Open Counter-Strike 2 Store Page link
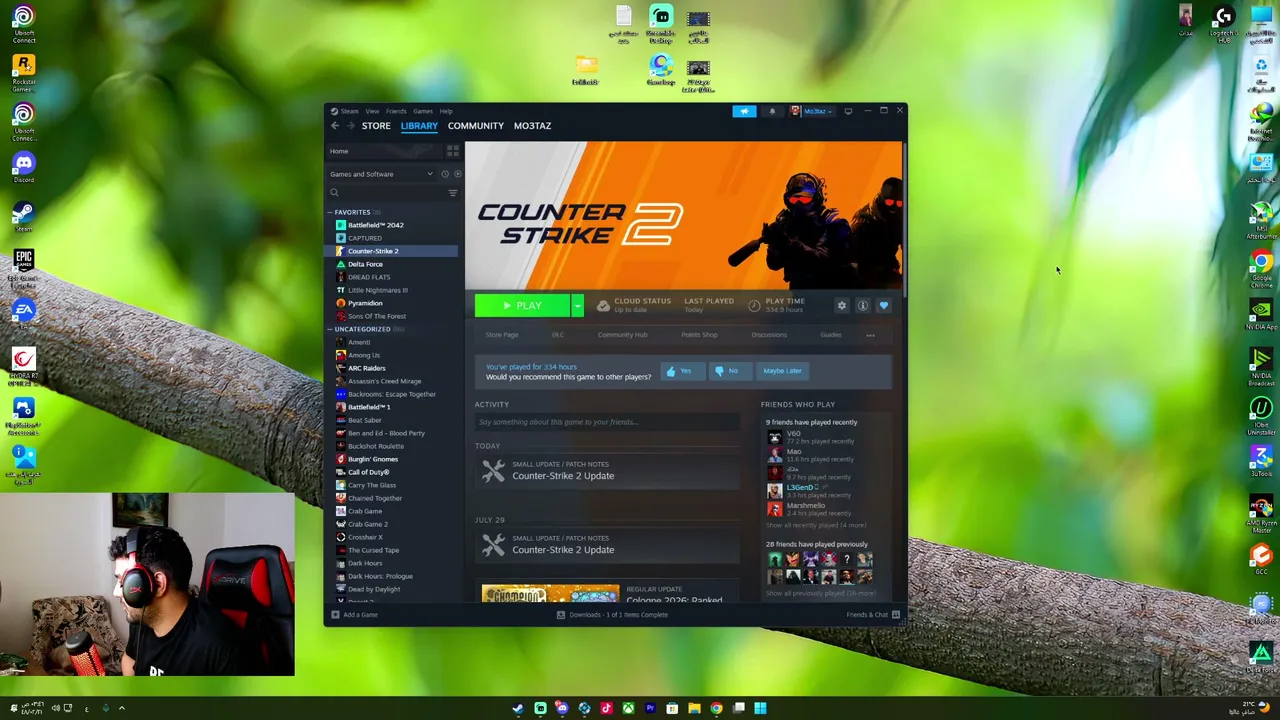 click(x=502, y=335)
